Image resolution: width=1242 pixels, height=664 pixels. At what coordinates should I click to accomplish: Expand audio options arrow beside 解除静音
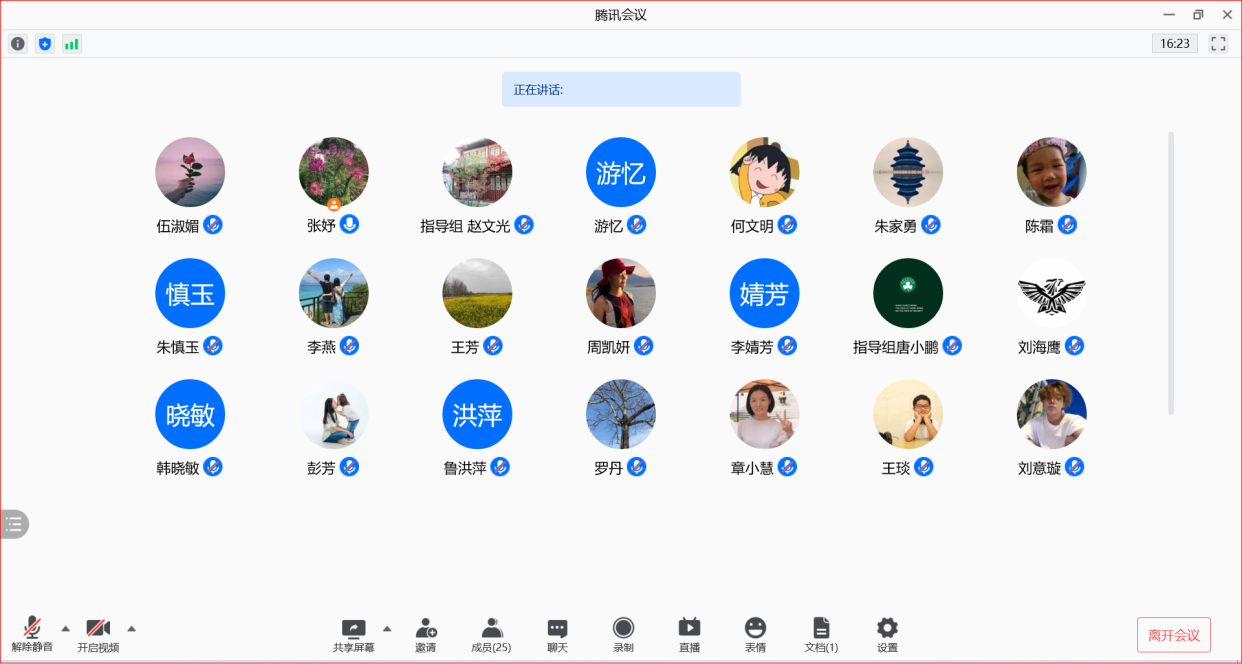66,629
